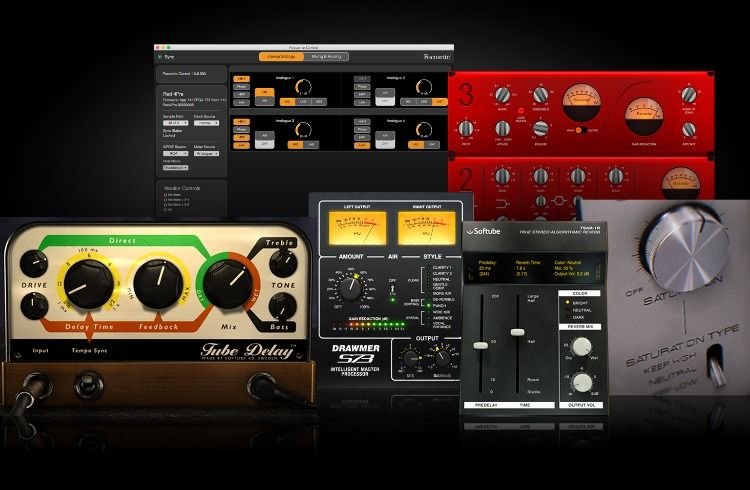Click the Tube Delay script logo
Viewport: 750px width, 490px height.
click(247, 350)
